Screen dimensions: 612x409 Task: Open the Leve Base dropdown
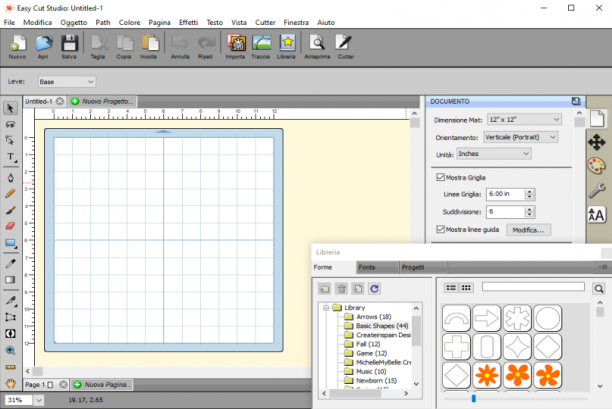[67, 82]
